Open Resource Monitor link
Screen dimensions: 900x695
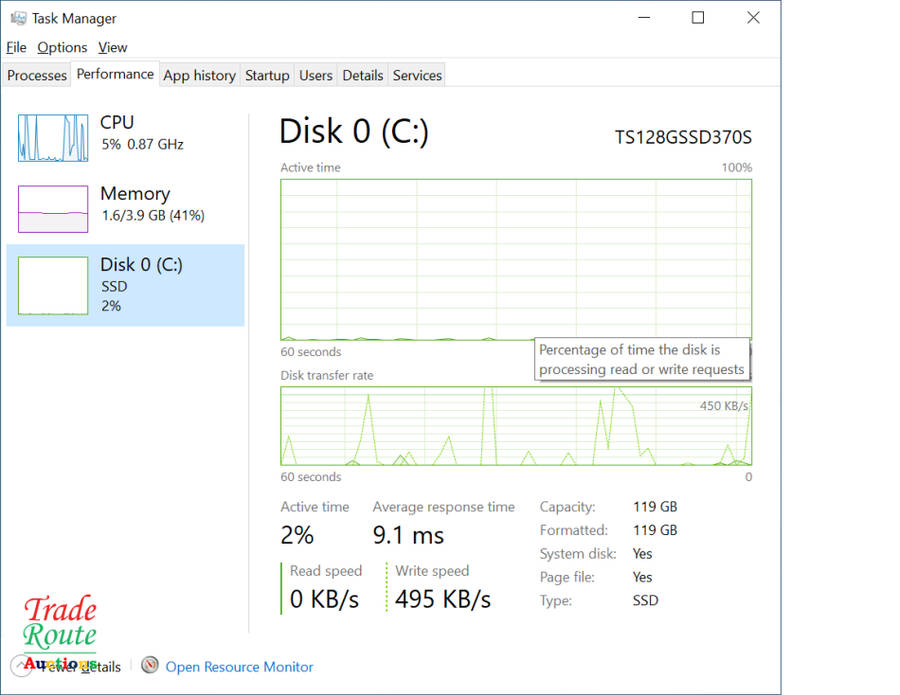pos(239,667)
